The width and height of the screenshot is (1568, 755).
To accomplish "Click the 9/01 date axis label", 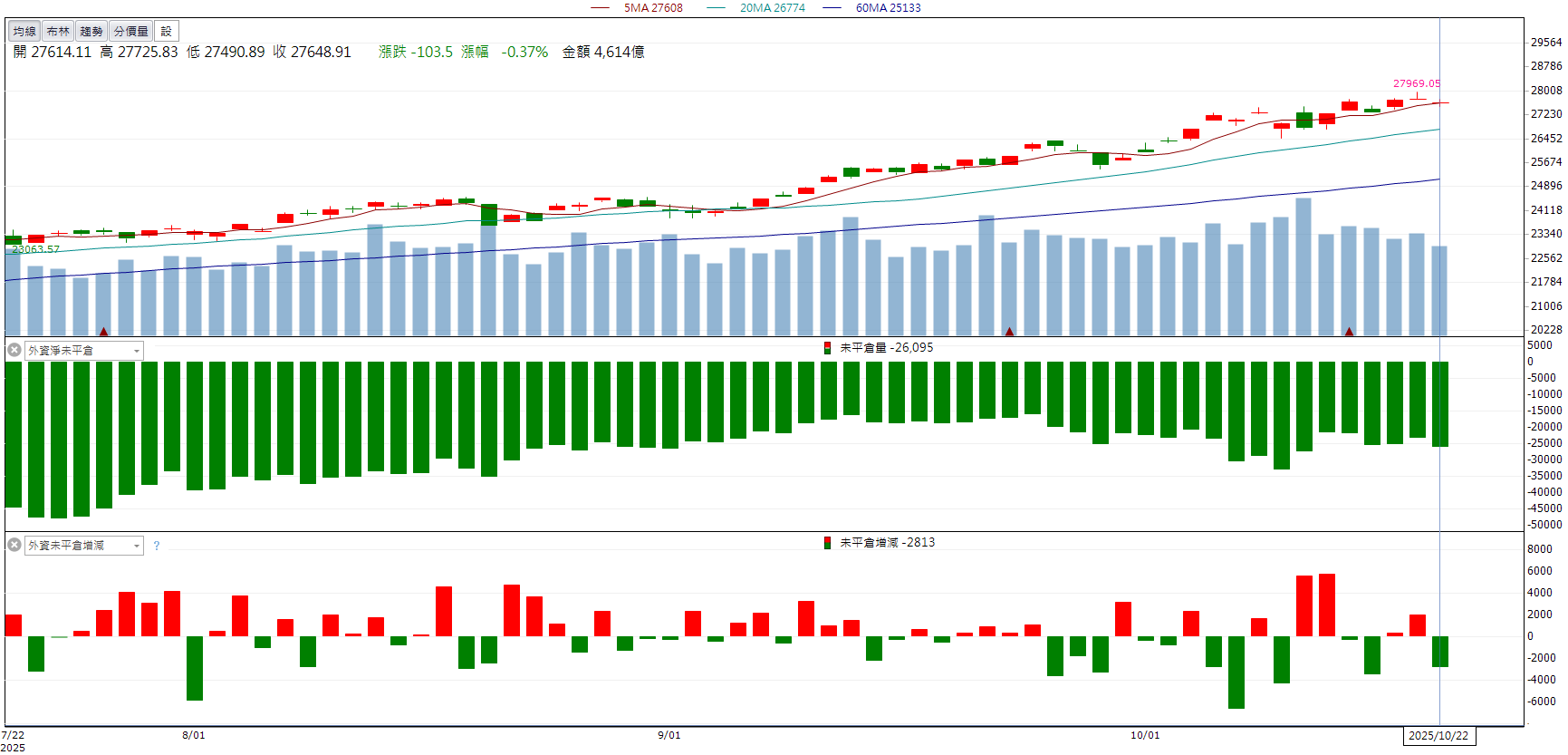I will pyautogui.click(x=669, y=735).
